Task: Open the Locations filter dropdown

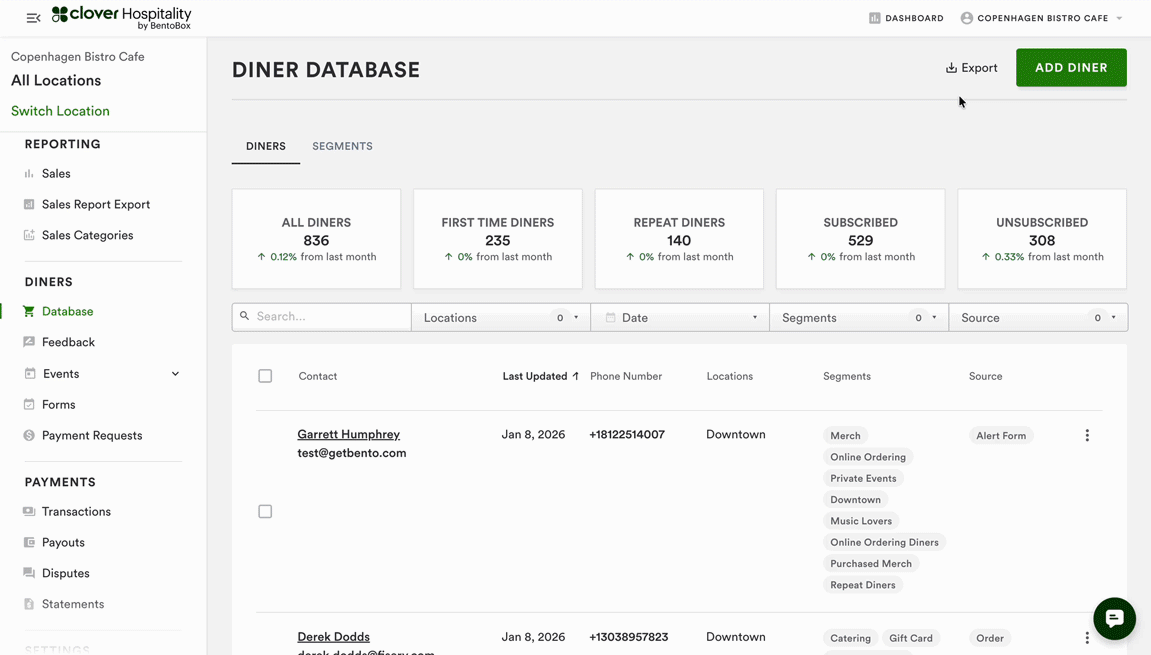Action: pyautogui.click(x=500, y=318)
